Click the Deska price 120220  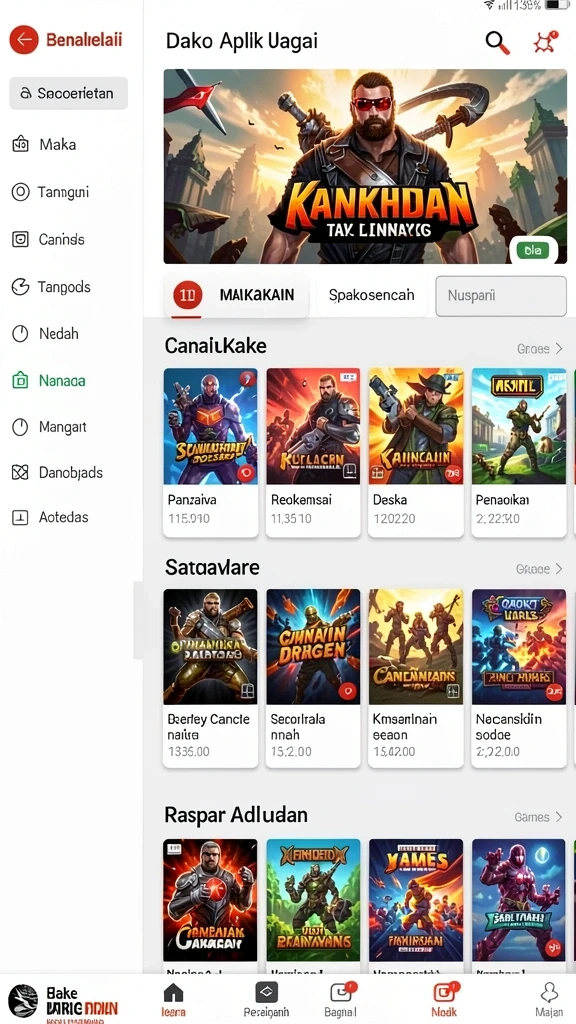tap(394, 519)
